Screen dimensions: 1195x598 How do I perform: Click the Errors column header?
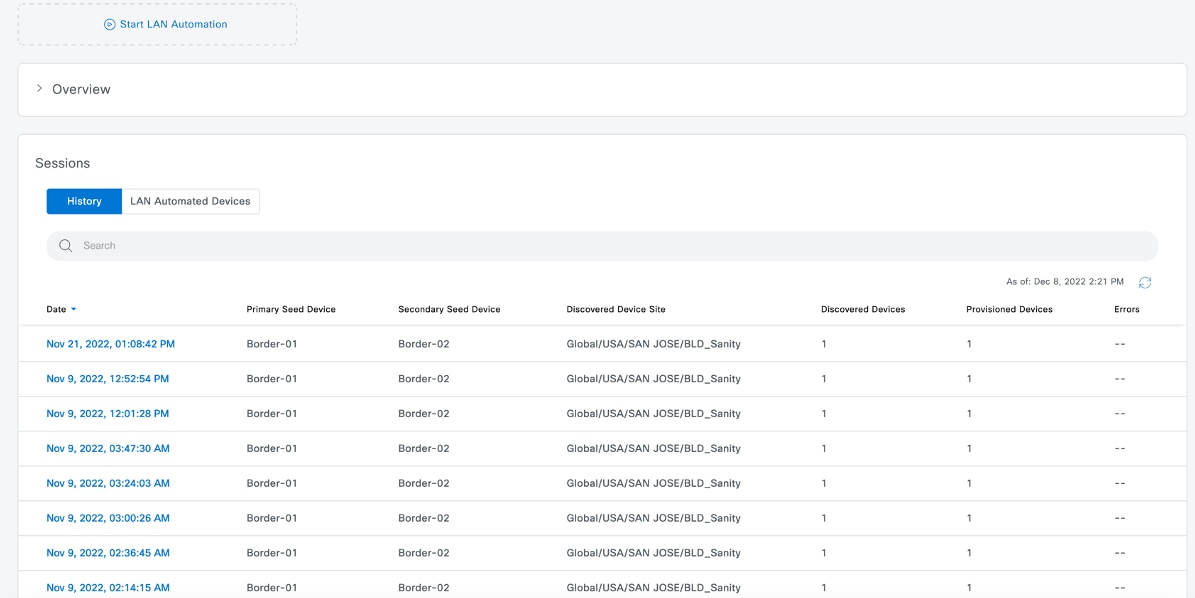tap(1126, 309)
